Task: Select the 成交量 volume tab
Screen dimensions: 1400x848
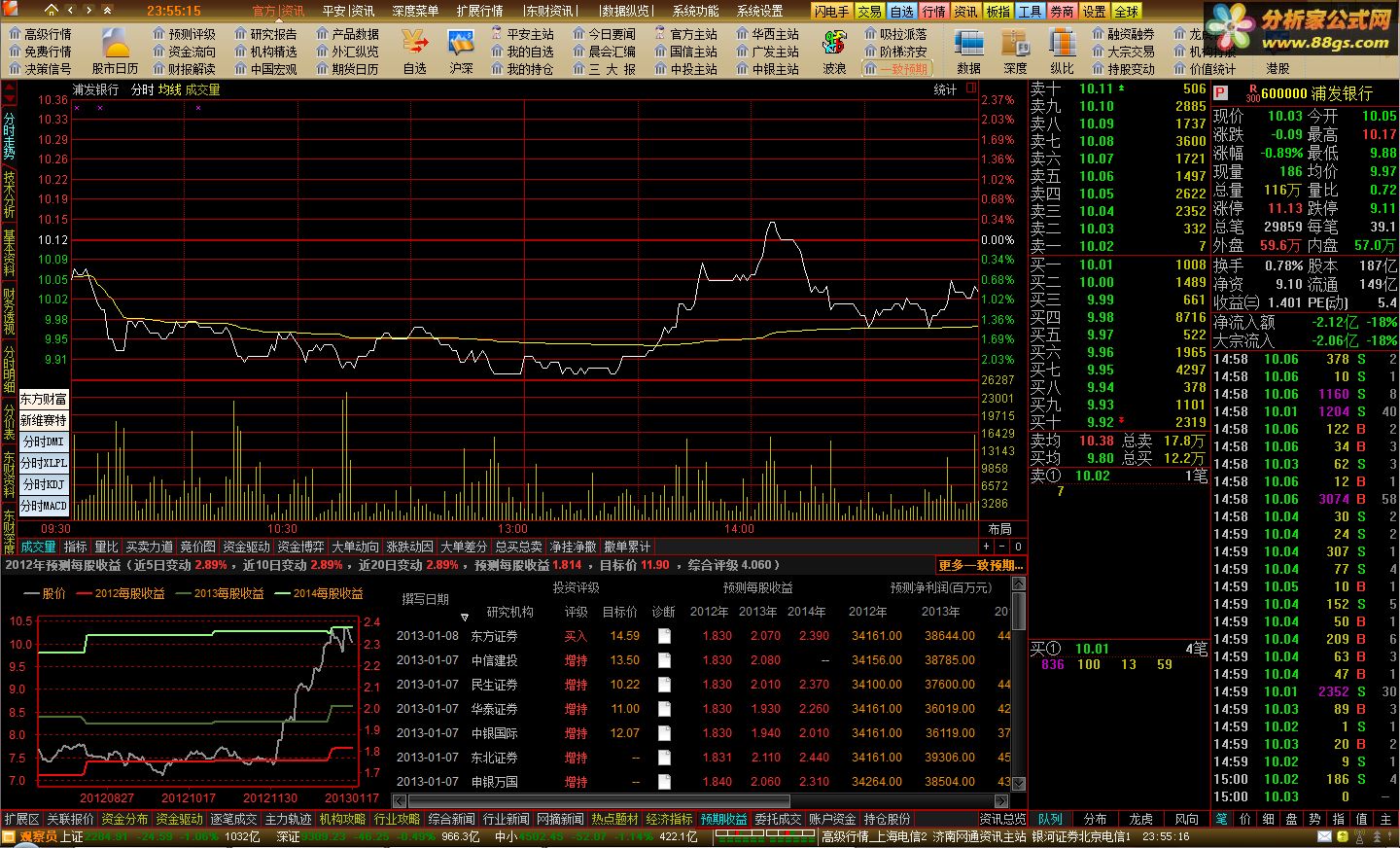Action: click(39, 547)
